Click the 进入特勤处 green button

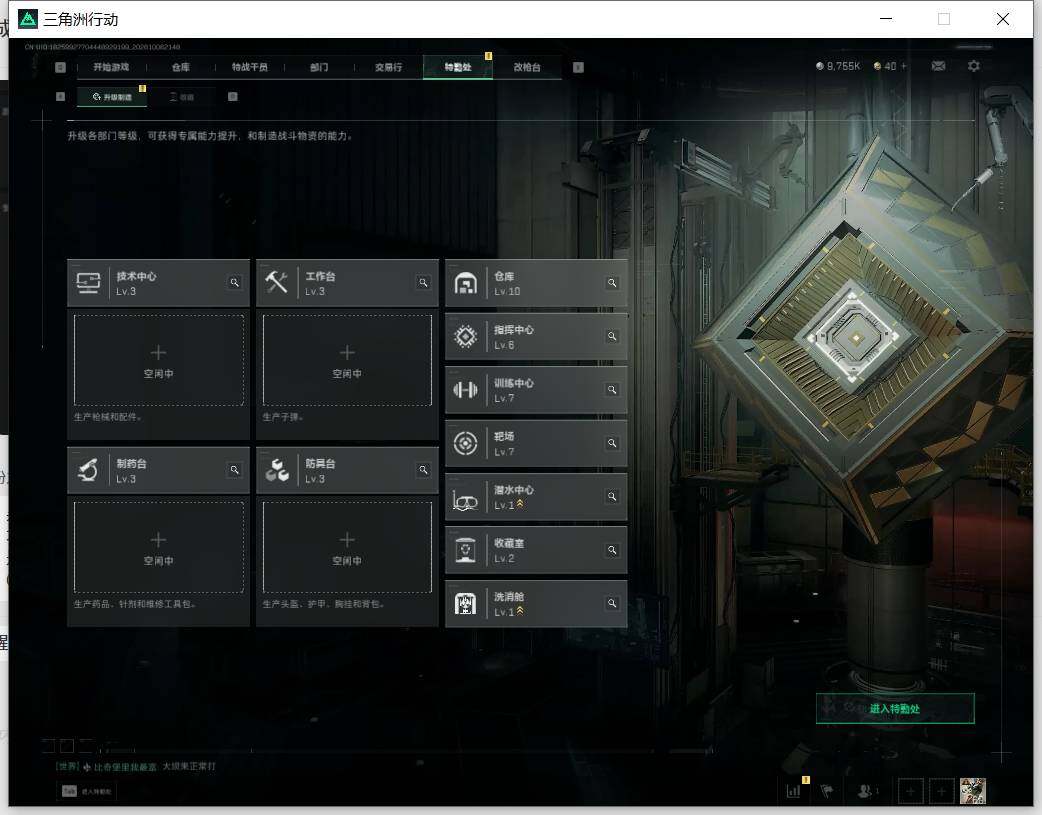pyautogui.click(x=895, y=709)
